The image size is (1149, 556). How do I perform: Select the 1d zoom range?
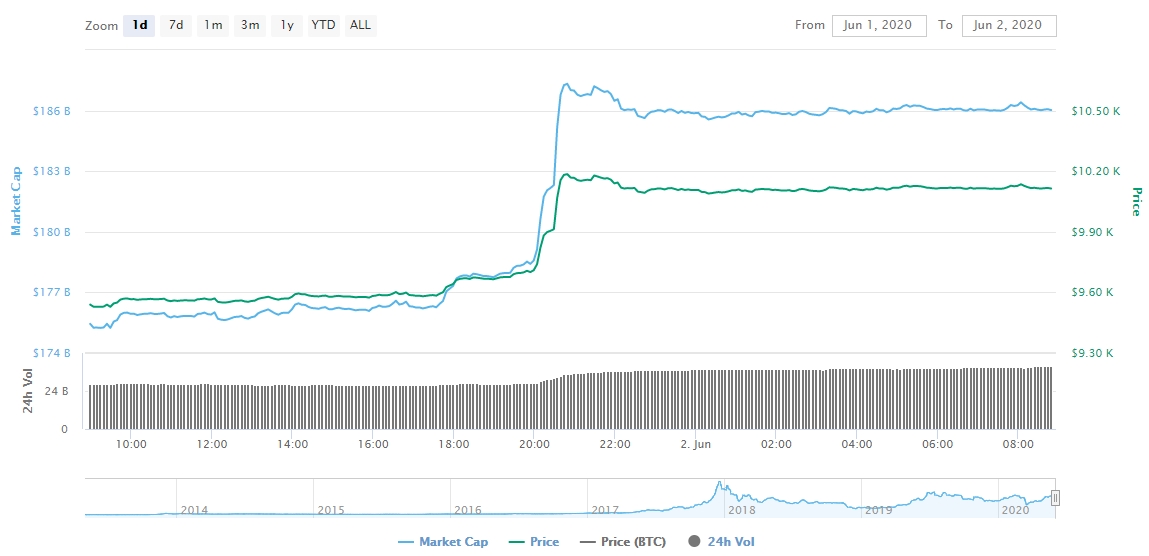[139, 26]
